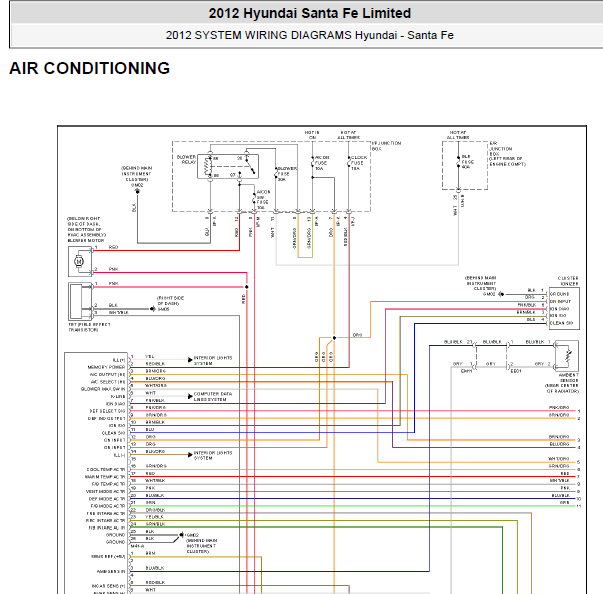
Task: Click the 'MEMORY POWER' pin label
Action: click(x=106, y=367)
